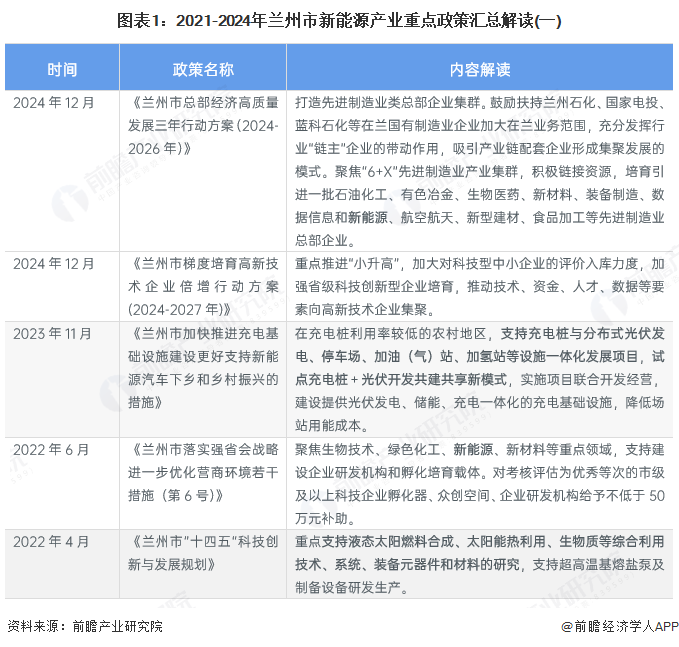This screenshot has width=679, height=647.
Task: Click the date beside 总部经济高质量发展 policy
Action: 53,103
